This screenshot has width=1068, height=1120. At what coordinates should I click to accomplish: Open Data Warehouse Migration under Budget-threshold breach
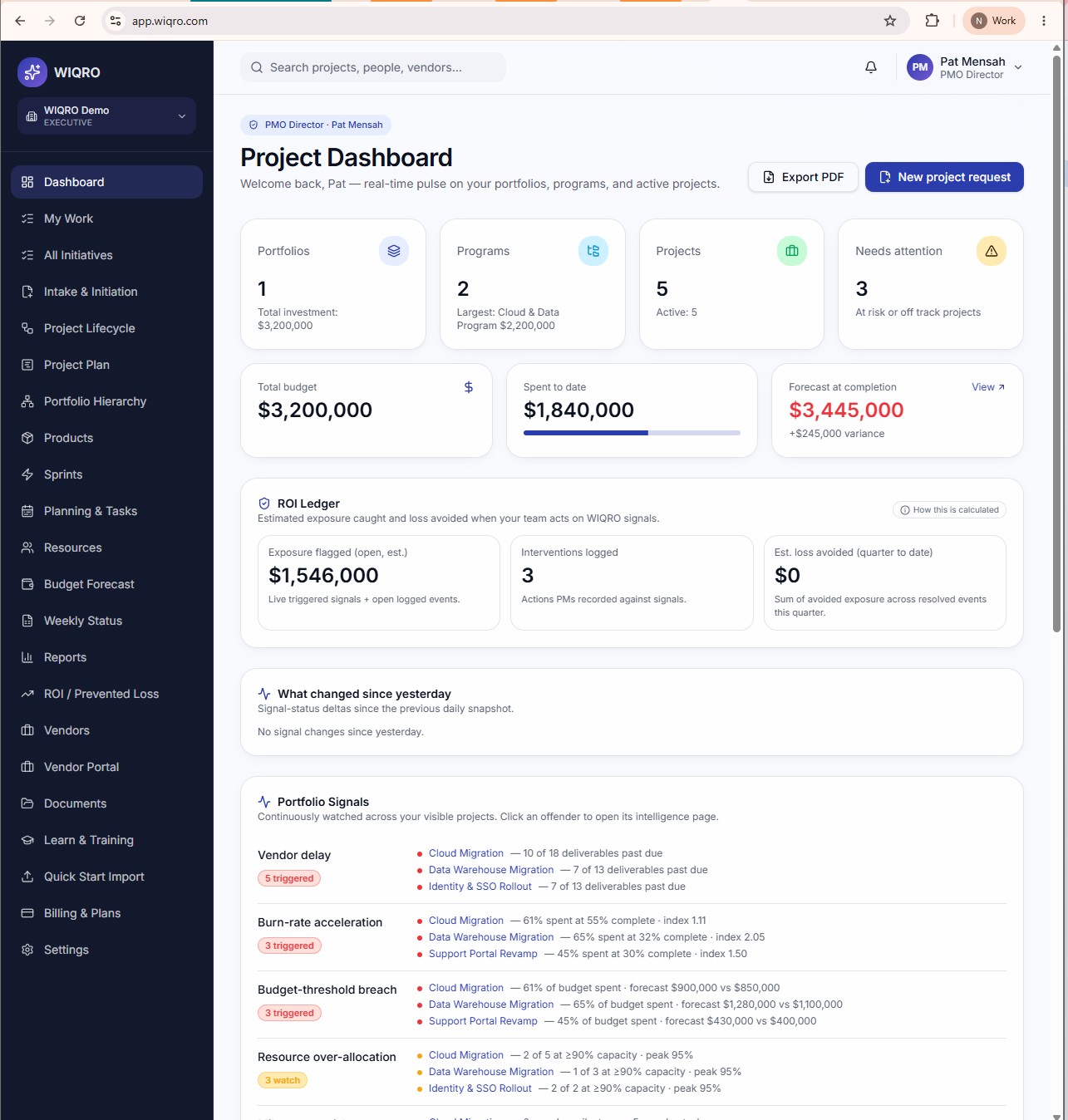pyautogui.click(x=490, y=1005)
